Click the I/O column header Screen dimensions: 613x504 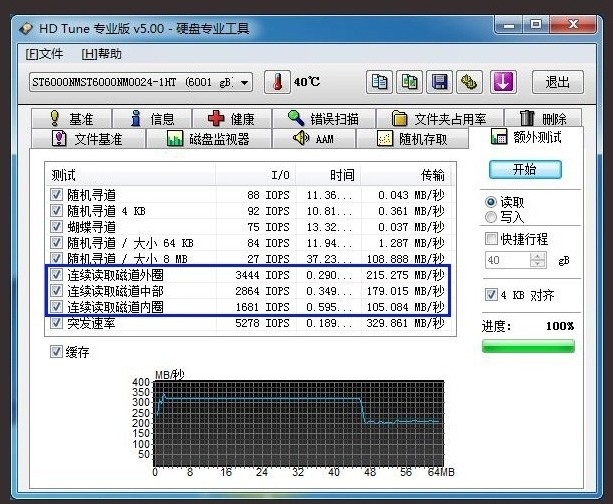tap(256, 175)
